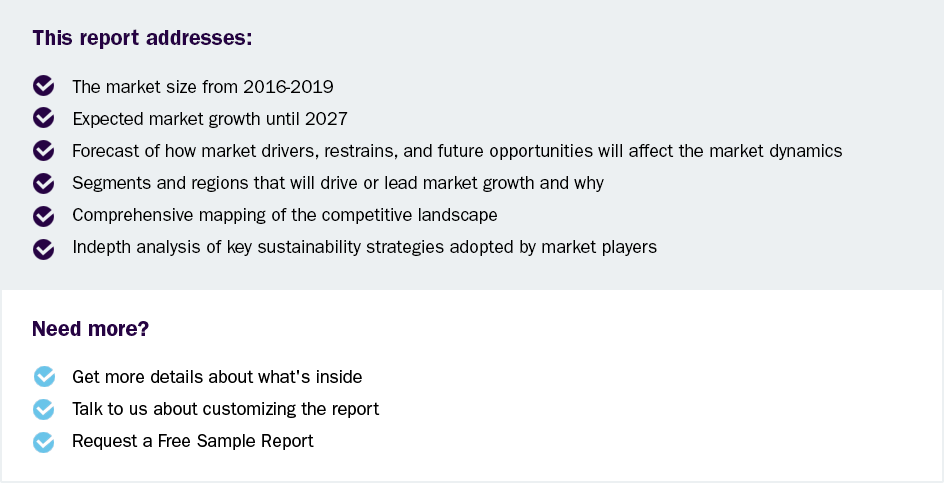Click the 'This report addresses:' heading
The width and height of the screenshot is (944, 483).
142,39
